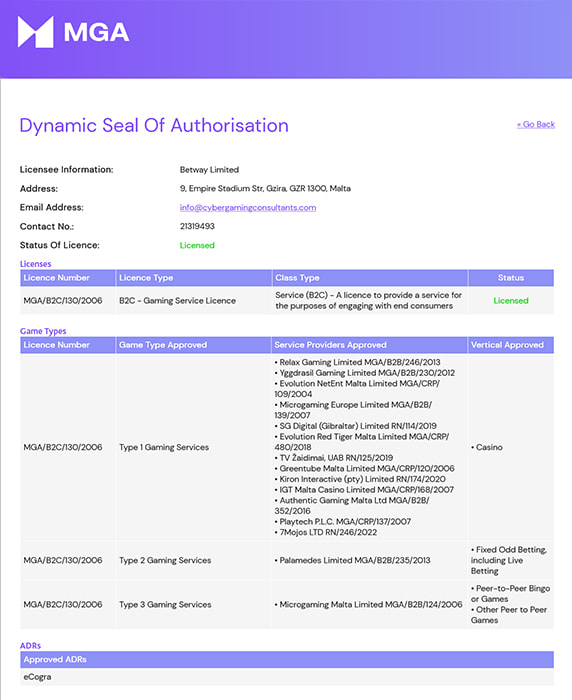This screenshot has height=700, width=572.
Task: Click the ADRs section heading
Action: click(30, 646)
